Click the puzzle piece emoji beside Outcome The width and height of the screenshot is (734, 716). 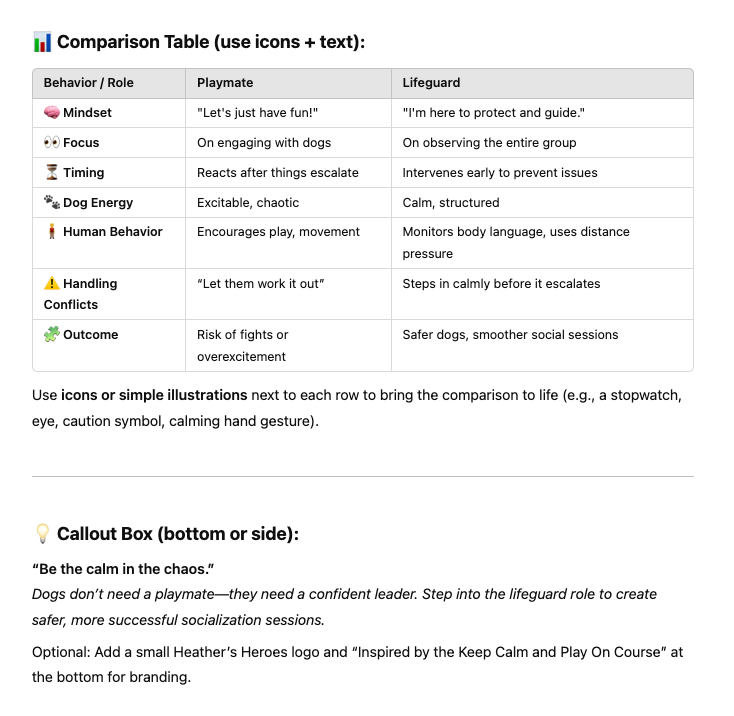coord(52,334)
